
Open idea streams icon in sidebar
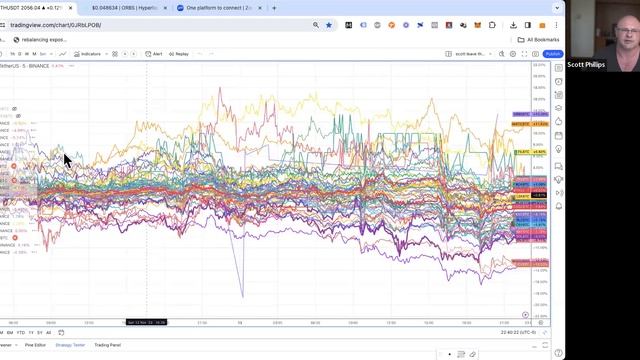pyautogui.click(x=558, y=180)
